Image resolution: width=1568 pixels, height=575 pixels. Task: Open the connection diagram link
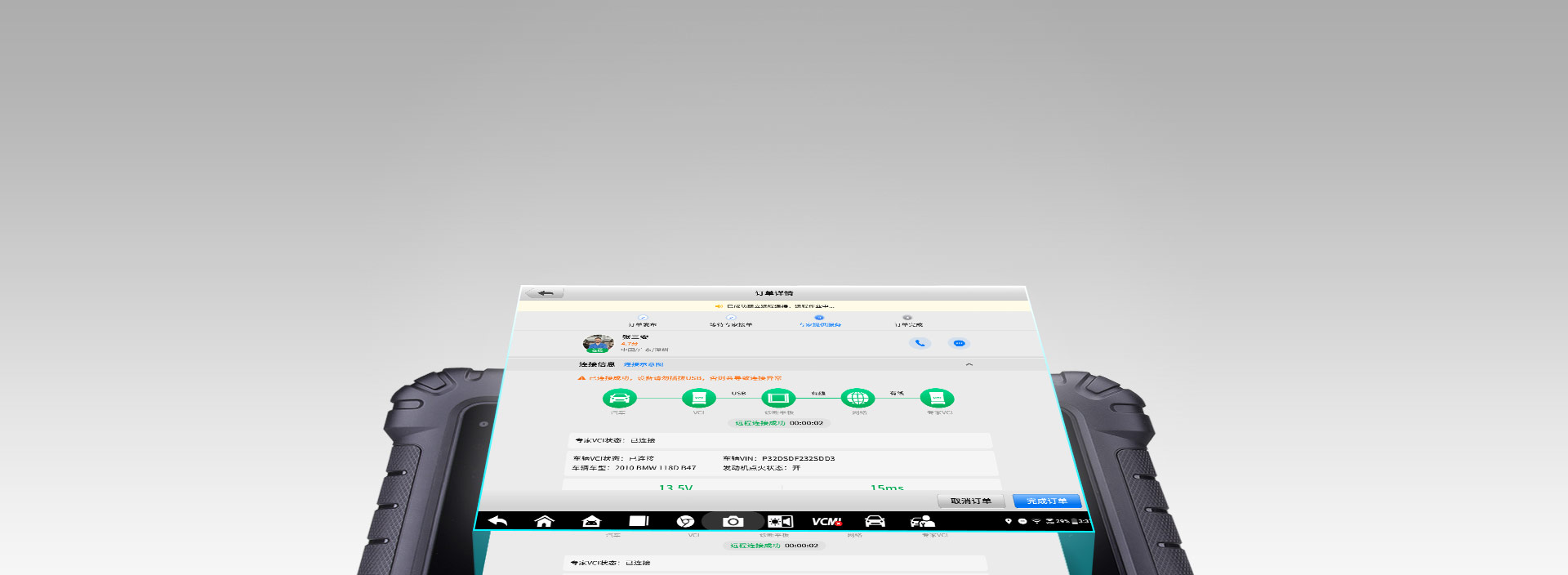pyautogui.click(x=644, y=364)
